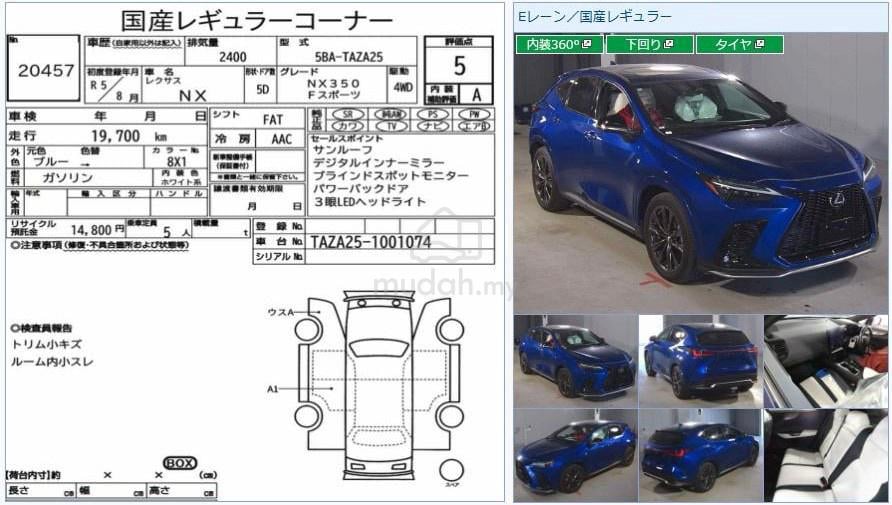Click the front-left wheel circle marked ウスA
The image size is (892, 505).
(x=307, y=329)
